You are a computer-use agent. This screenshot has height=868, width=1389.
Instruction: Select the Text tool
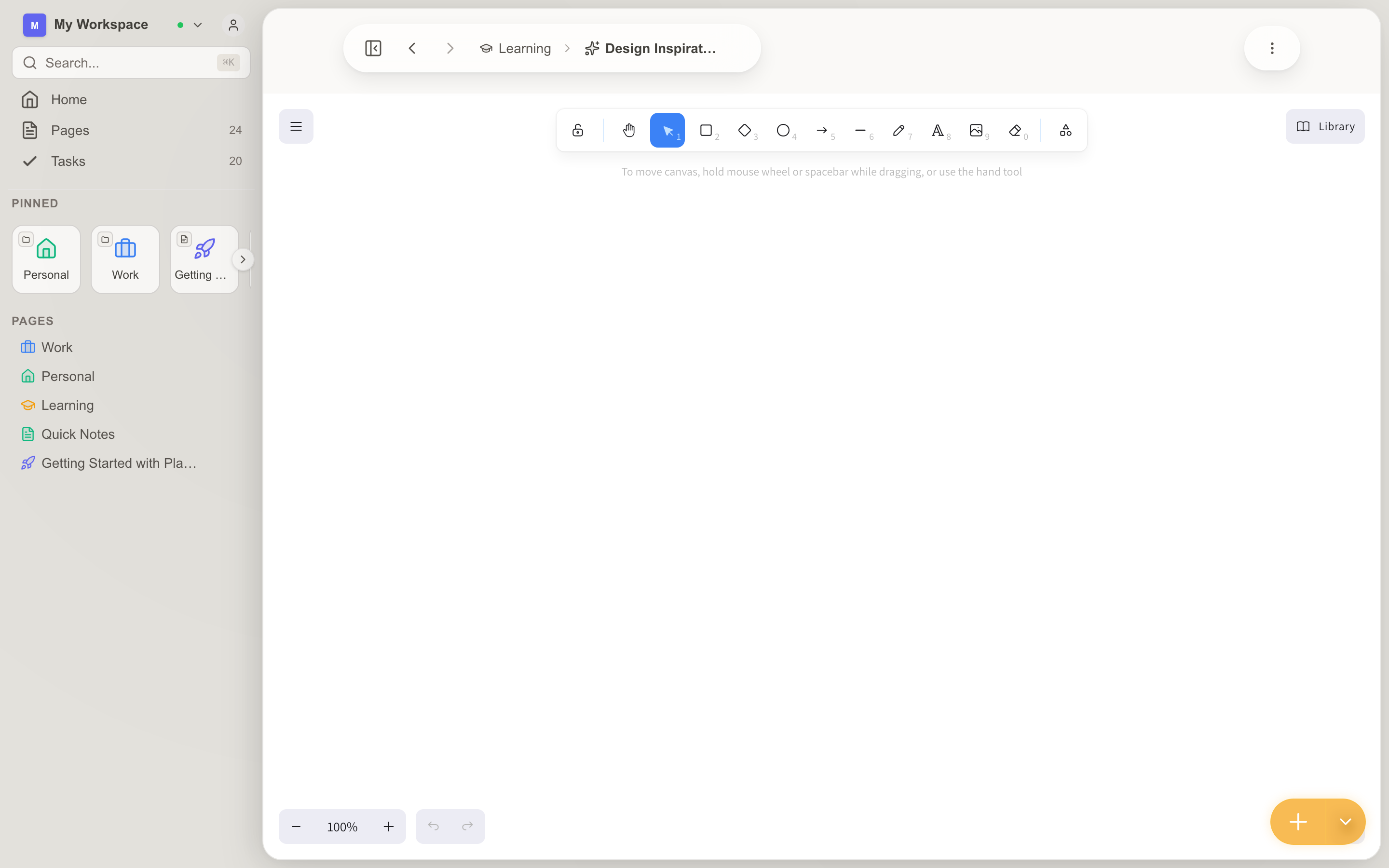(x=937, y=130)
